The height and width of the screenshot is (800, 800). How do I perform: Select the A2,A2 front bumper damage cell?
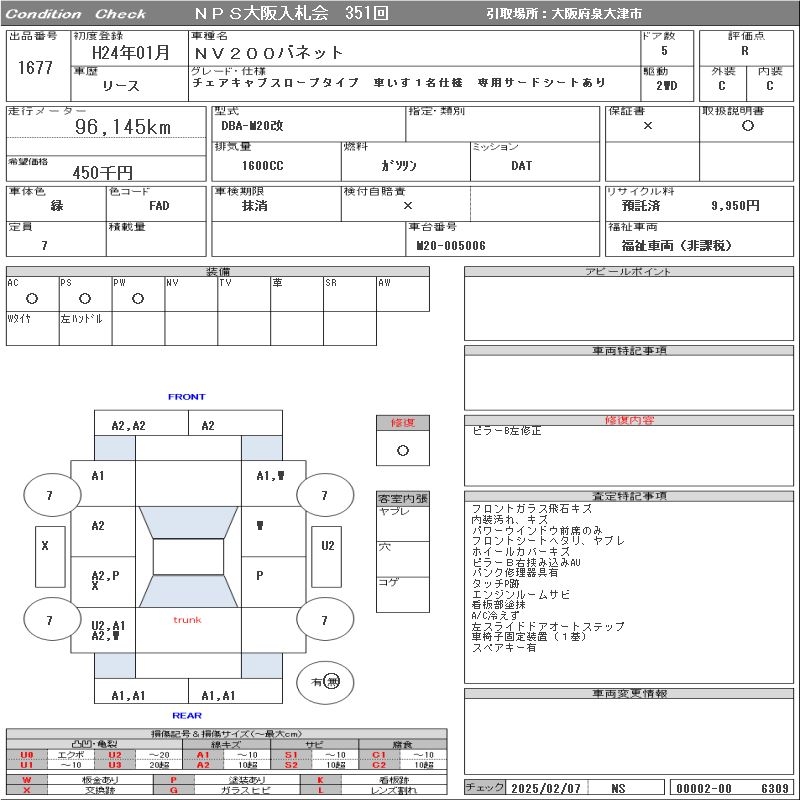(x=141, y=422)
